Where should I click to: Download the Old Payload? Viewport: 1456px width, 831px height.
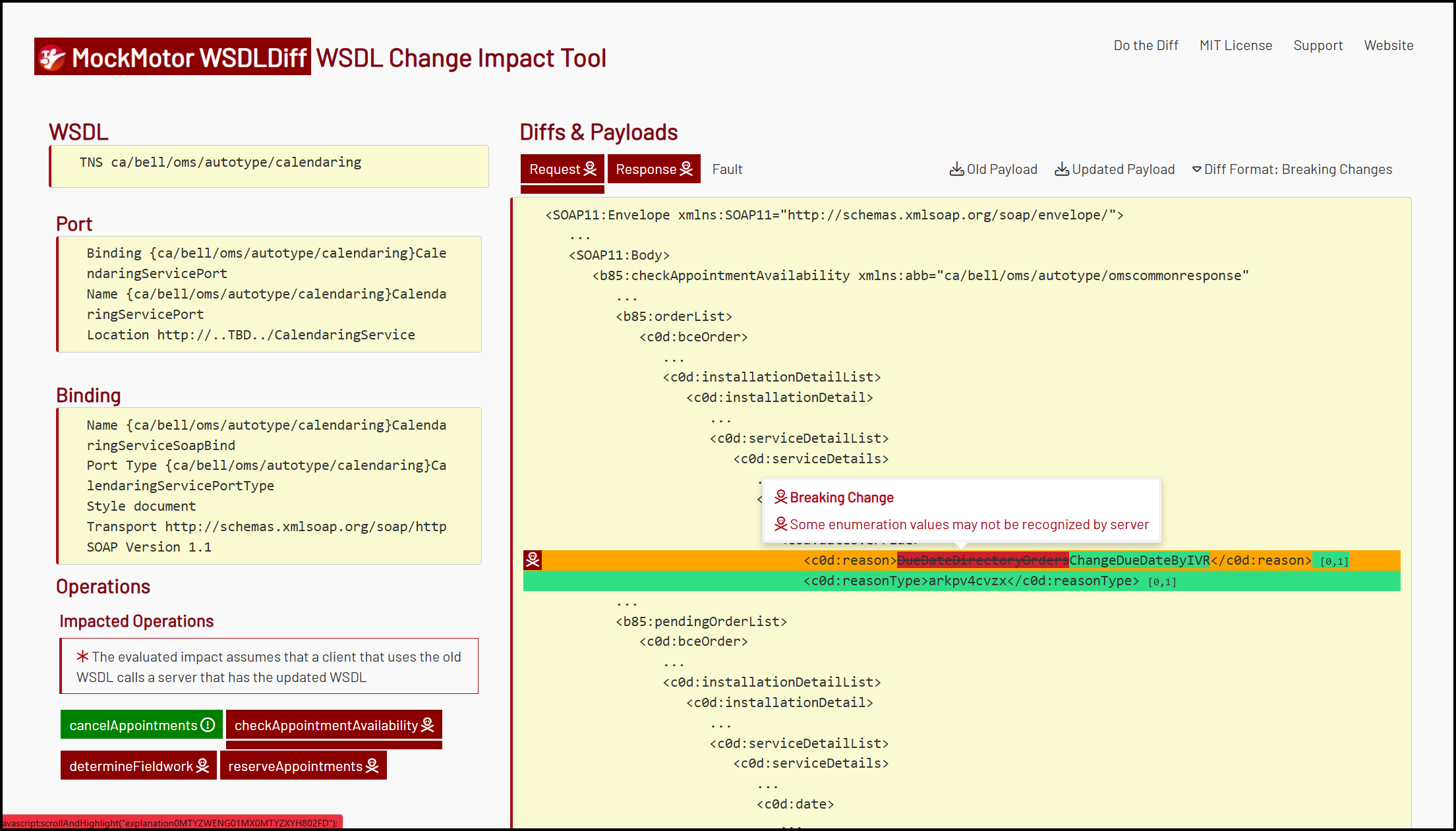(x=993, y=169)
